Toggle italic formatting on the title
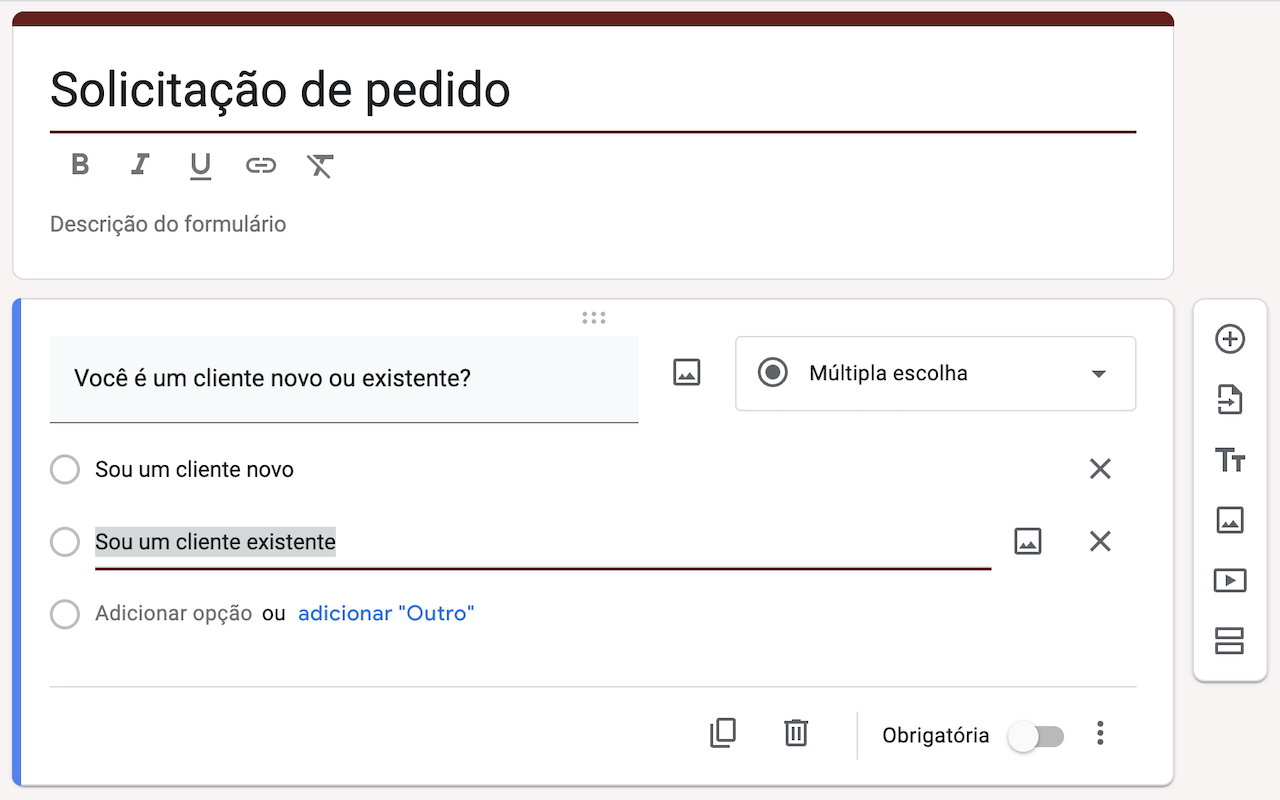This screenshot has height=800, width=1280. (140, 165)
